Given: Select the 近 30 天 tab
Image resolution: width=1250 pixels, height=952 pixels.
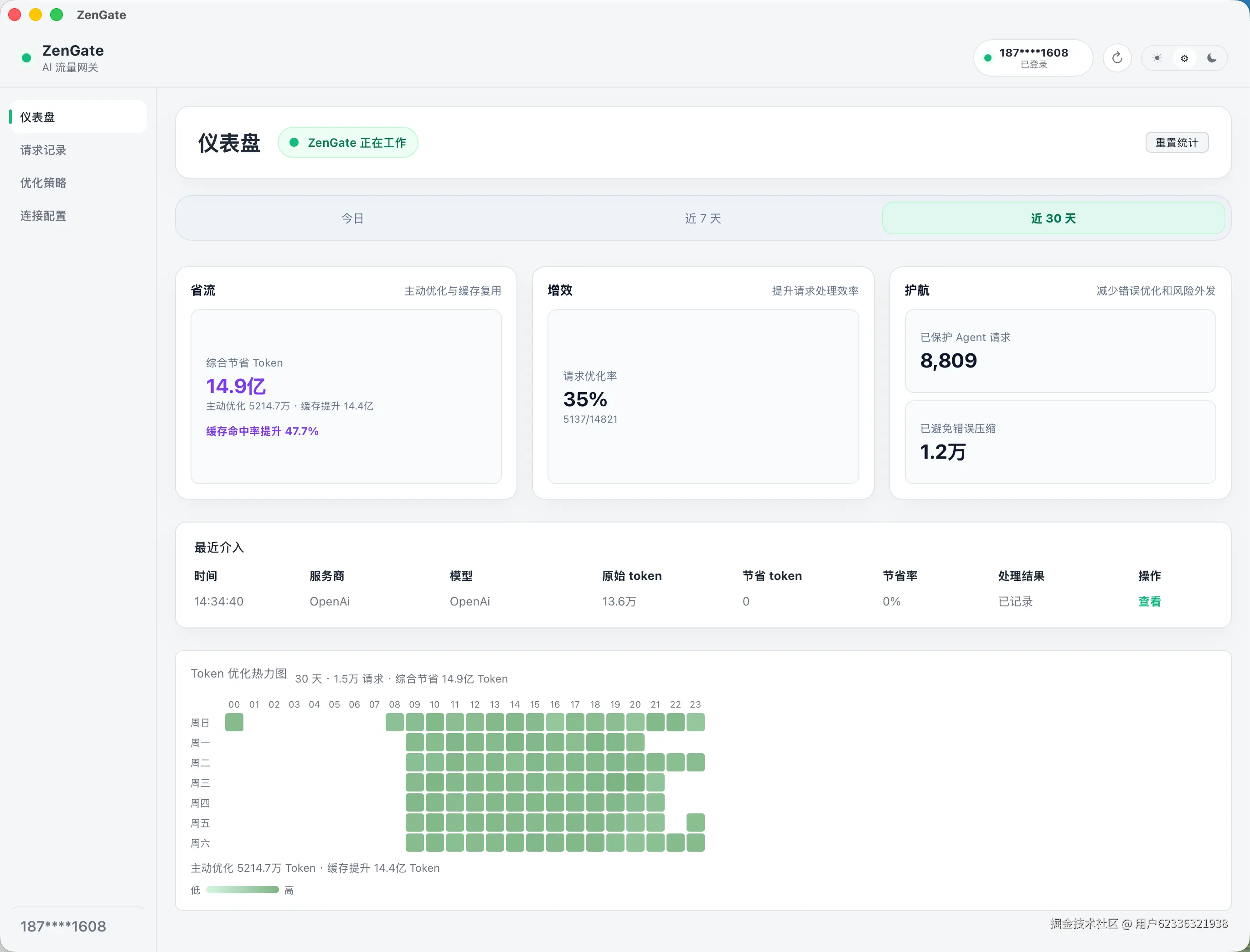Looking at the screenshot, I should point(1054,218).
